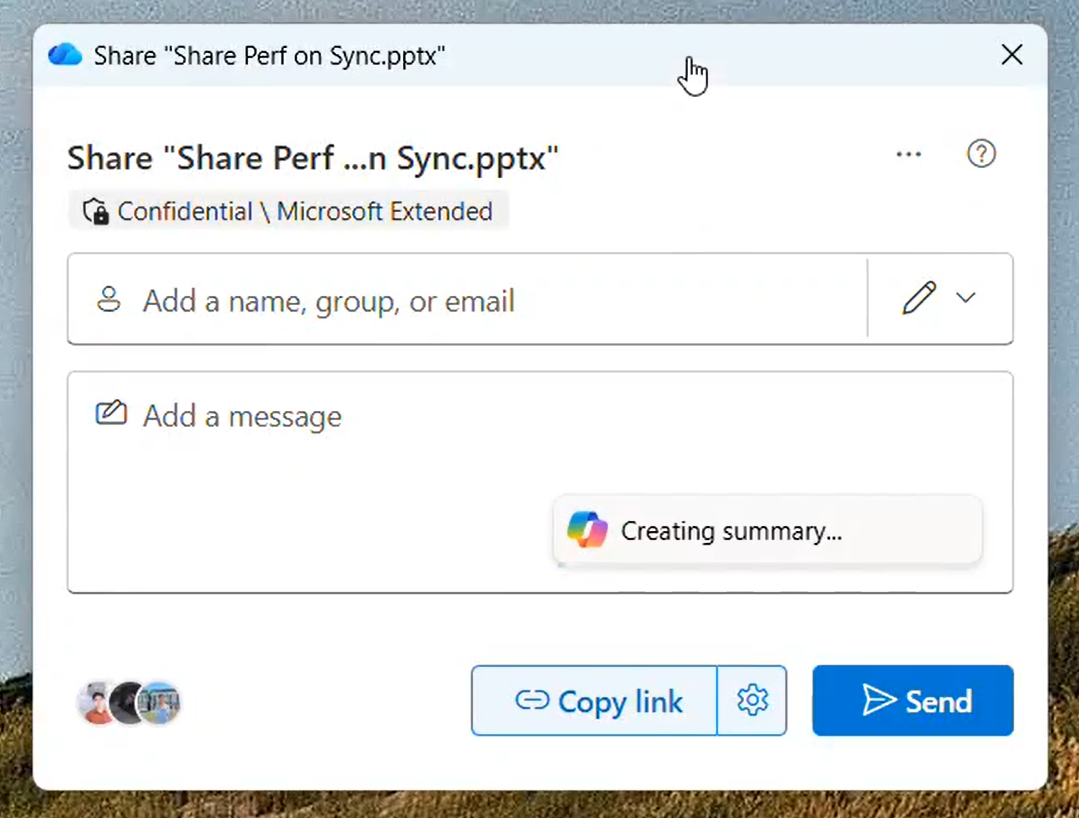This screenshot has width=1079, height=818.
Task: Select the pencil edit-permission icon
Action: [919, 298]
